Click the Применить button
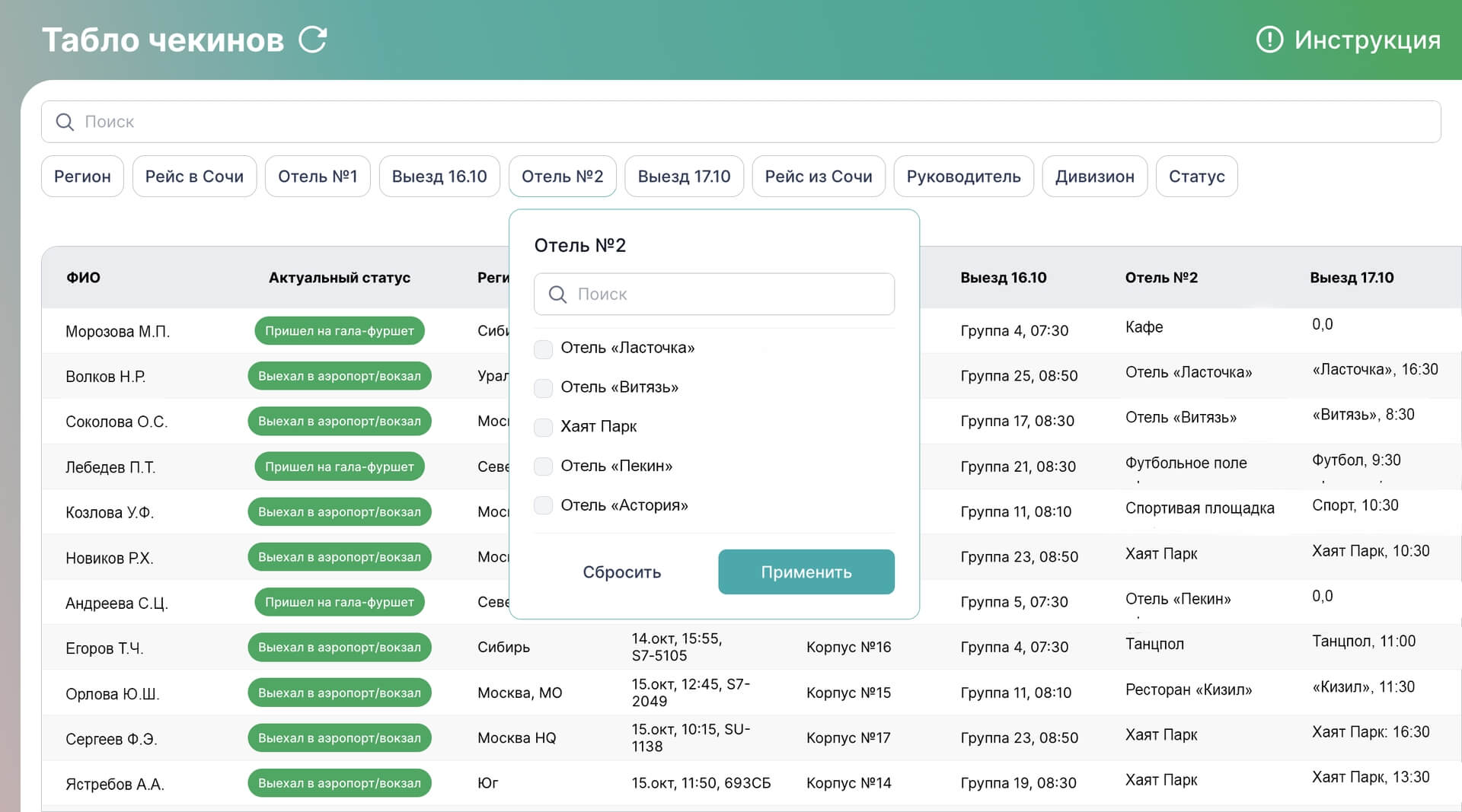This screenshot has height=812, width=1462. tap(806, 572)
